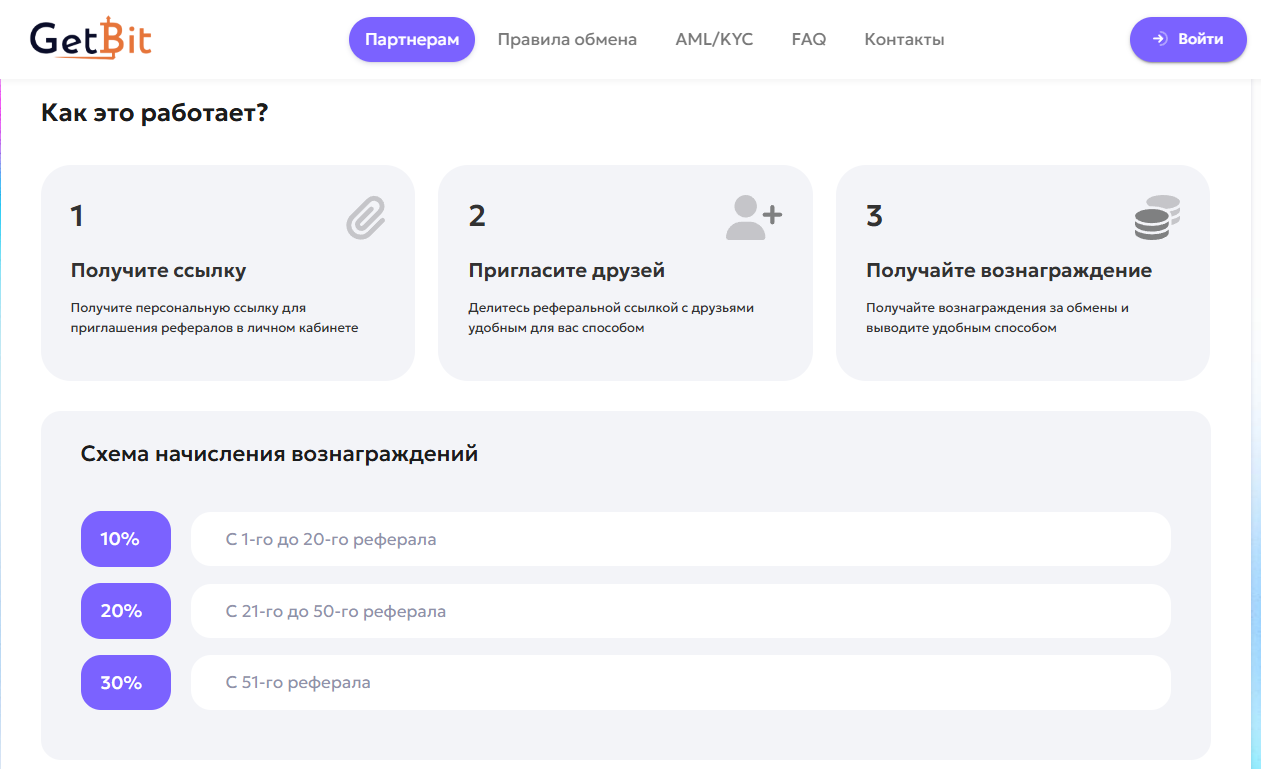
Task: Navigate to Контакты
Action: (904, 40)
